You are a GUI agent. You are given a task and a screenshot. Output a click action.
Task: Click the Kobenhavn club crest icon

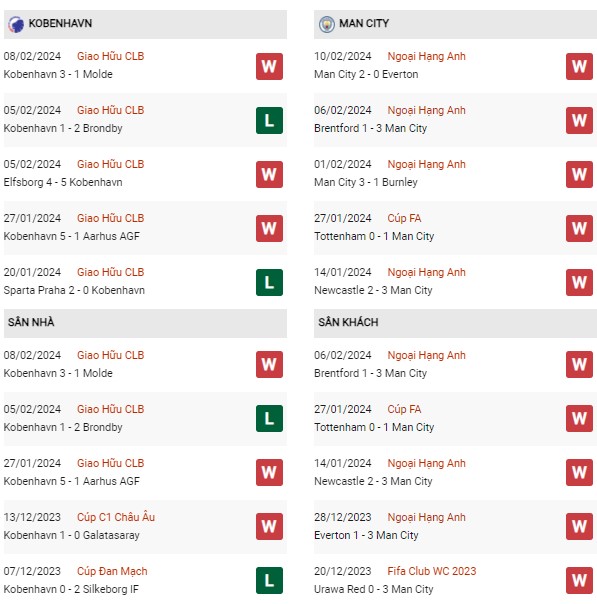tap(15, 24)
